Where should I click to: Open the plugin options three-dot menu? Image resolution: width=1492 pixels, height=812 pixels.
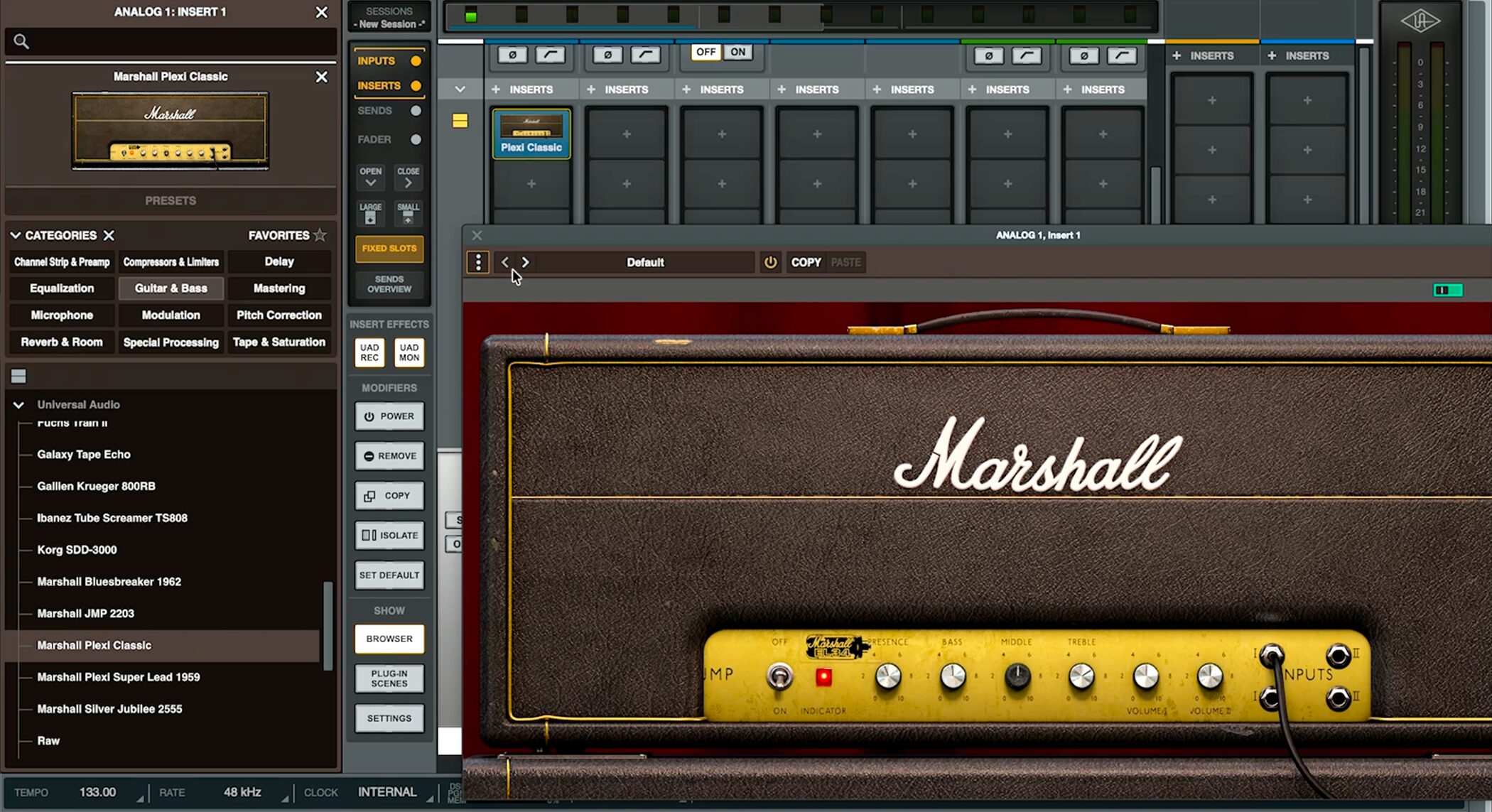478,262
